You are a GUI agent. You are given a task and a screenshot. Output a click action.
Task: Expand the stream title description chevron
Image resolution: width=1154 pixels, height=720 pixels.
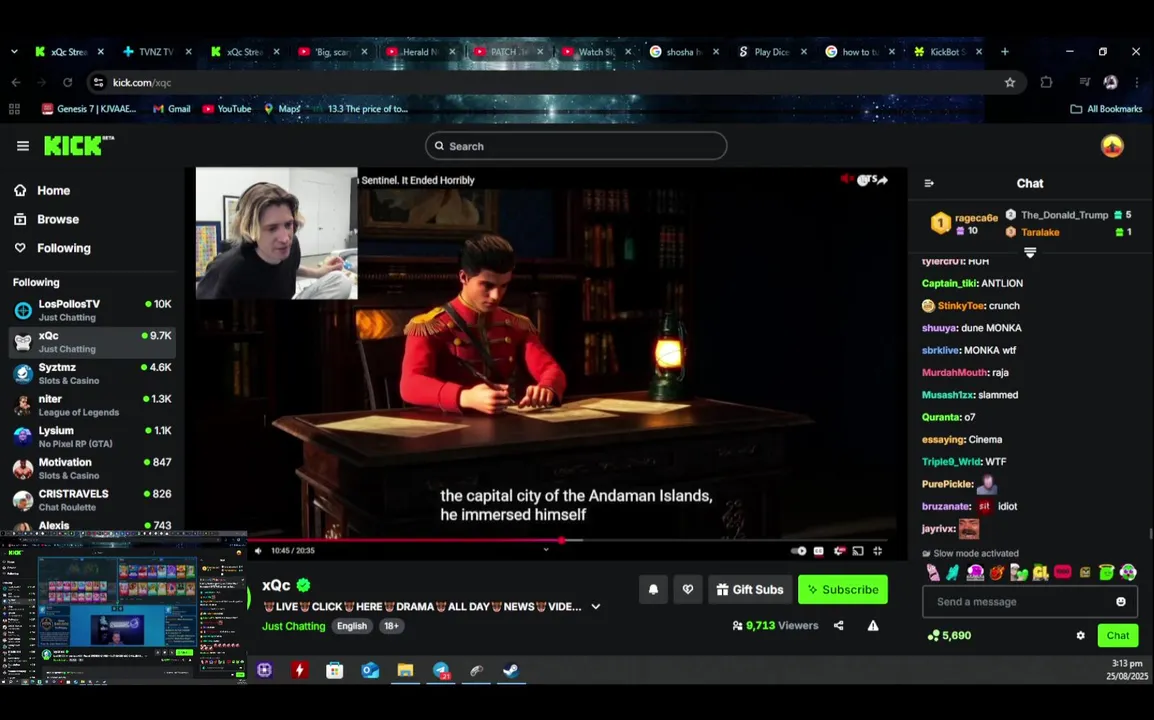click(595, 607)
